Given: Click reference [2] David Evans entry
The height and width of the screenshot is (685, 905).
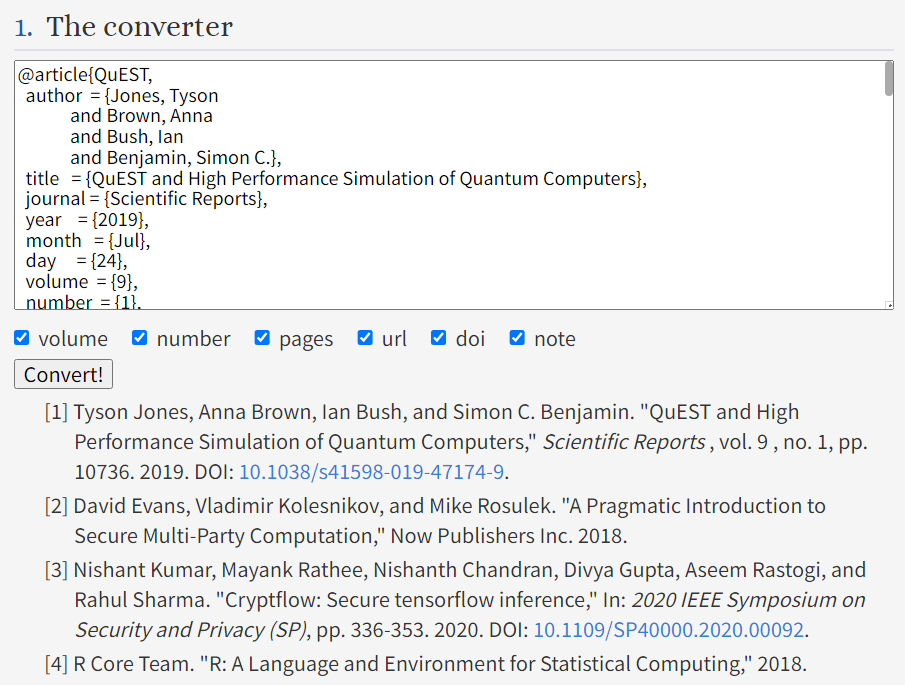Looking at the screenshot, I should (x=435, y=521).
